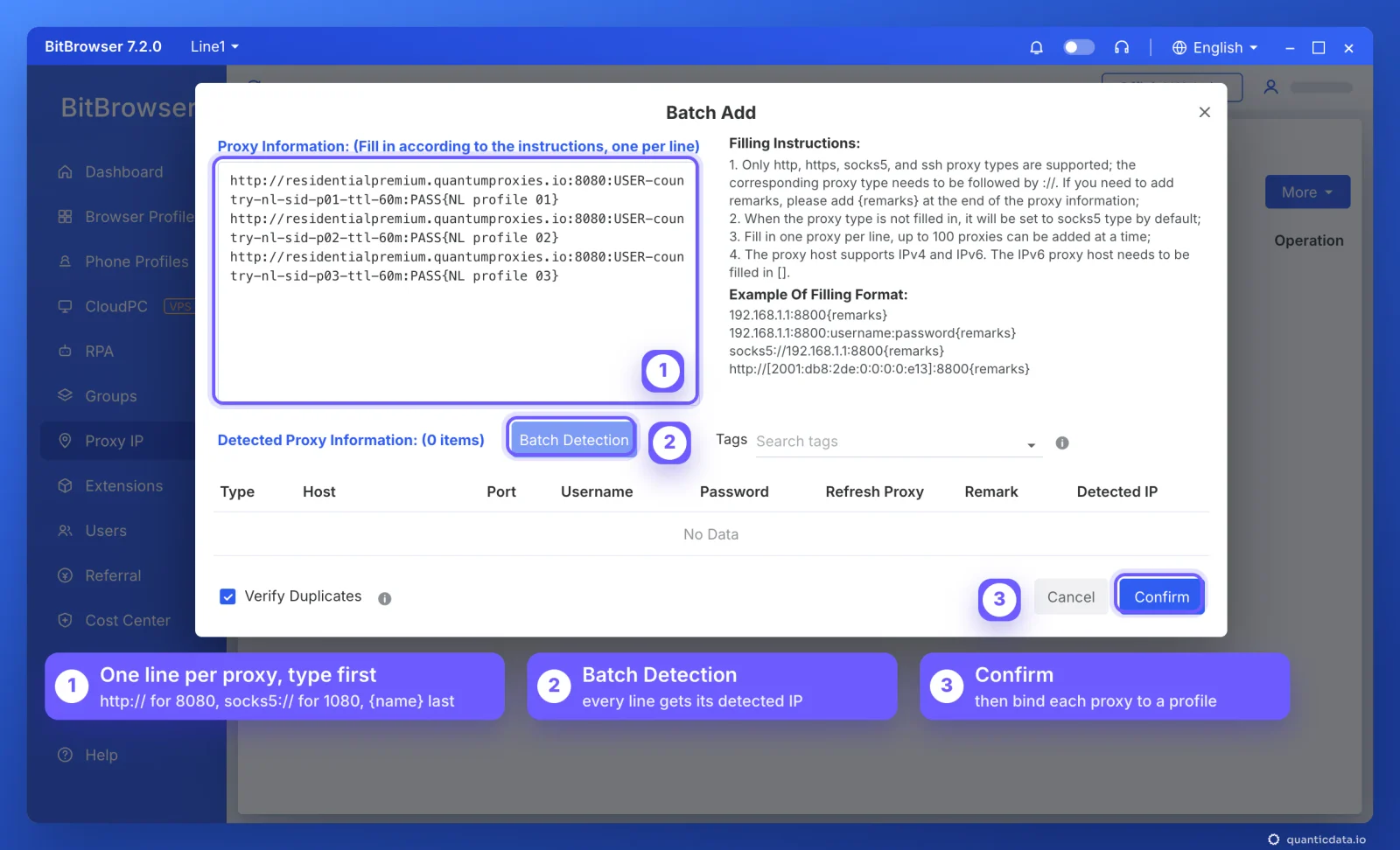Screen dimensions: 1400x850
Task: Click the Operation column header behind dialog
Action: tap(1309, 240)
